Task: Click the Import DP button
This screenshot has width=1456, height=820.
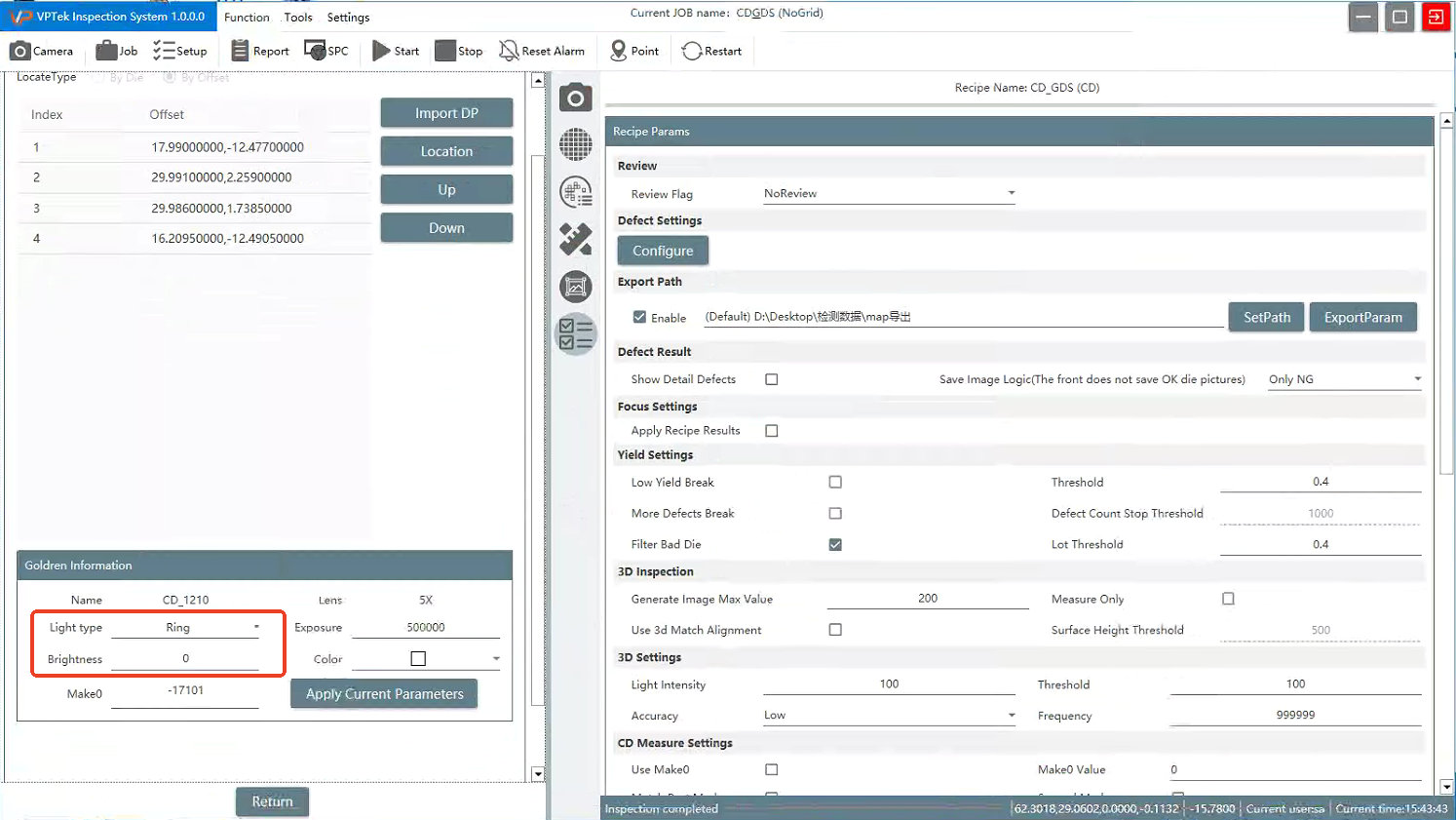Action: pos(446,113)
